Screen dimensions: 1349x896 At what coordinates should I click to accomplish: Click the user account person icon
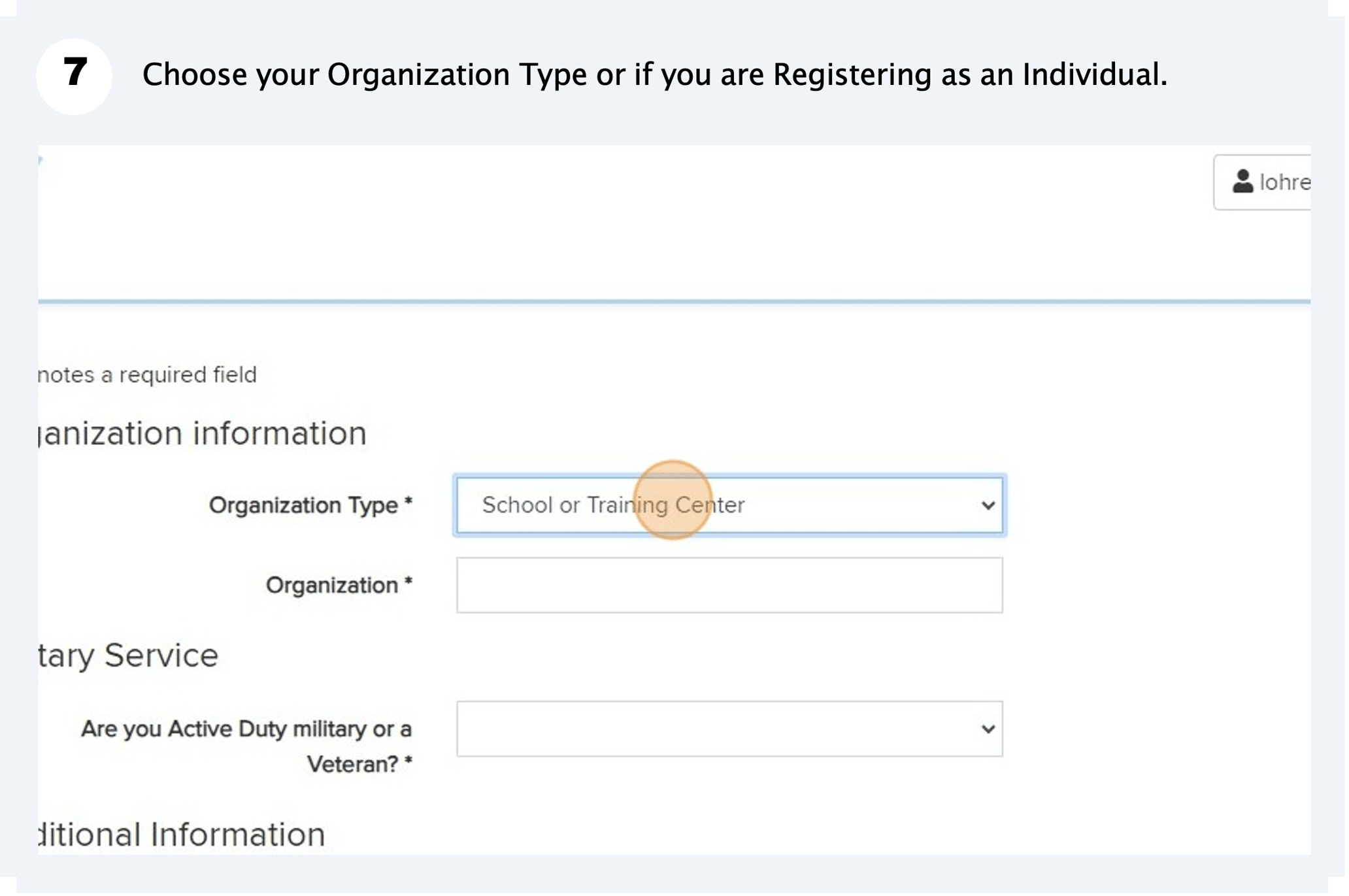tap(1244, 182)
